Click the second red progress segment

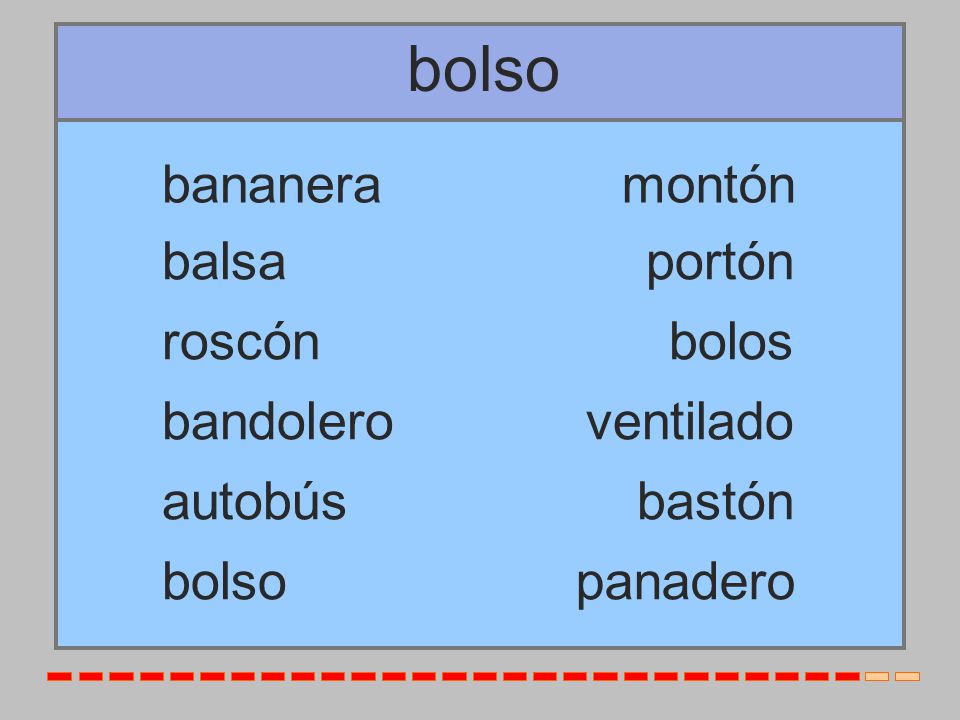coord(90,677)
